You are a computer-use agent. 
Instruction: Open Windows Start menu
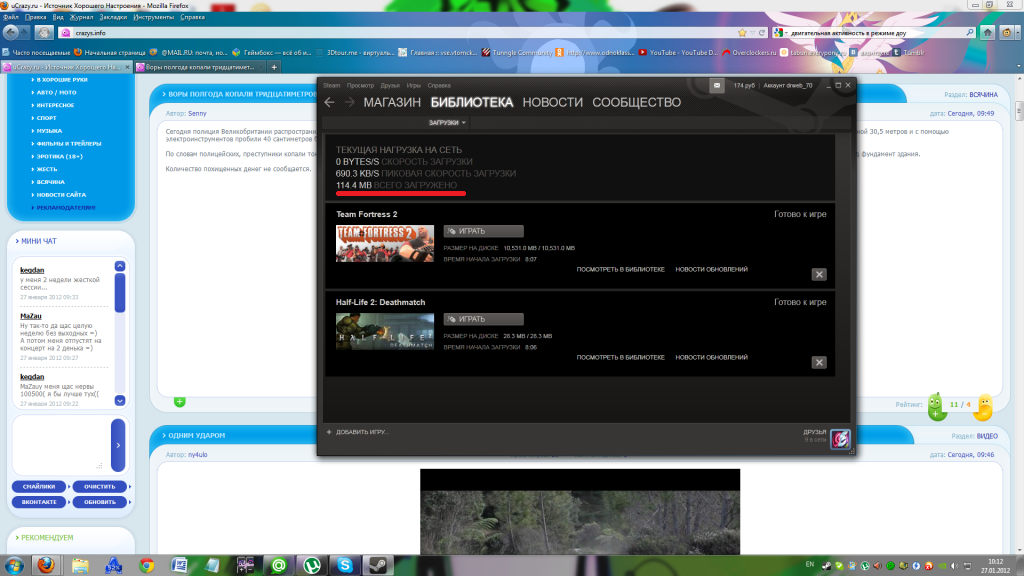coord(14,565)
